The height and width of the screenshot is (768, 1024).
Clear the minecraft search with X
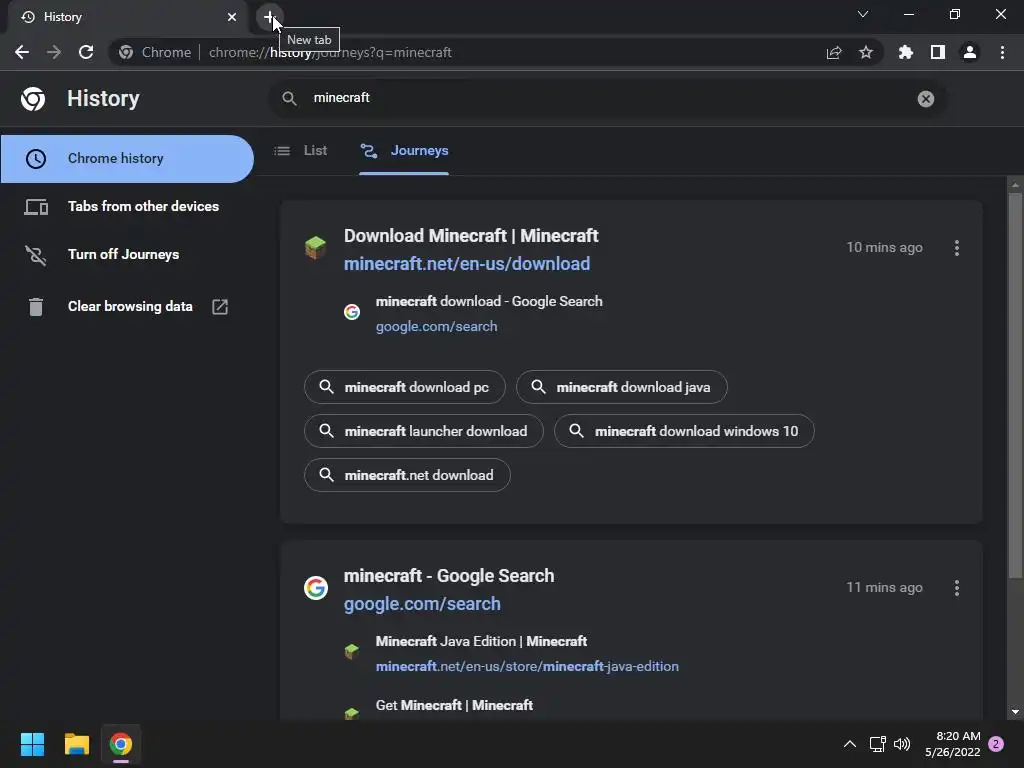(x=925, y=99)
